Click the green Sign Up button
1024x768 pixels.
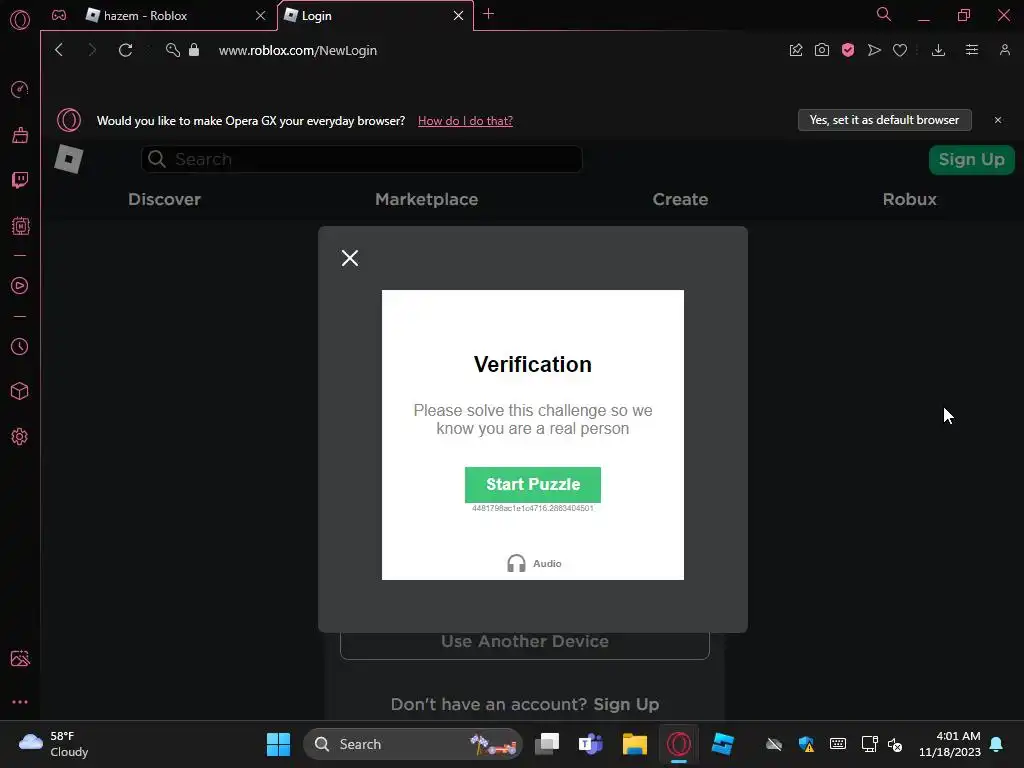click(971, 159)
